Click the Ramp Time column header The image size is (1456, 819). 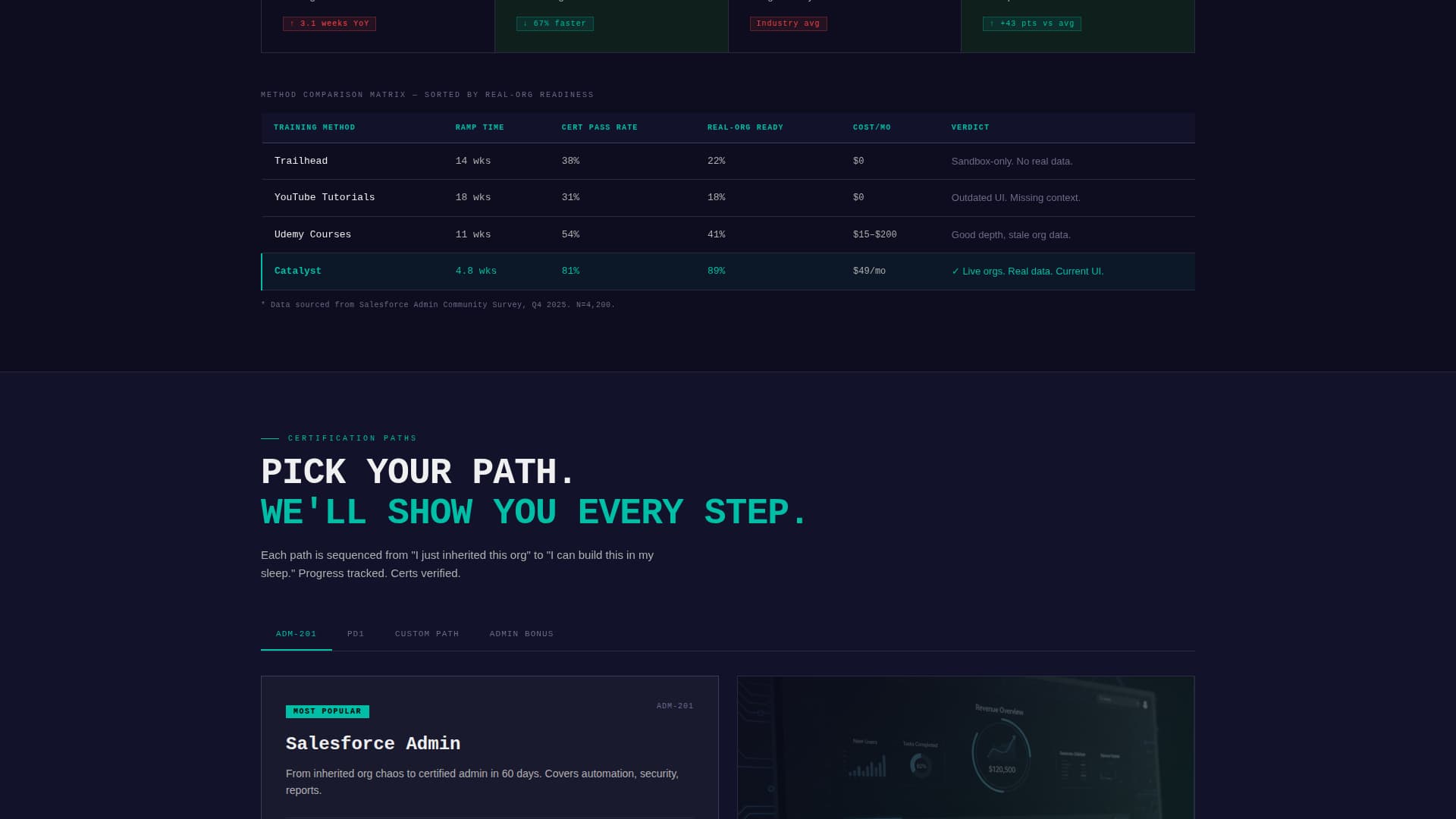coord(480,127)
